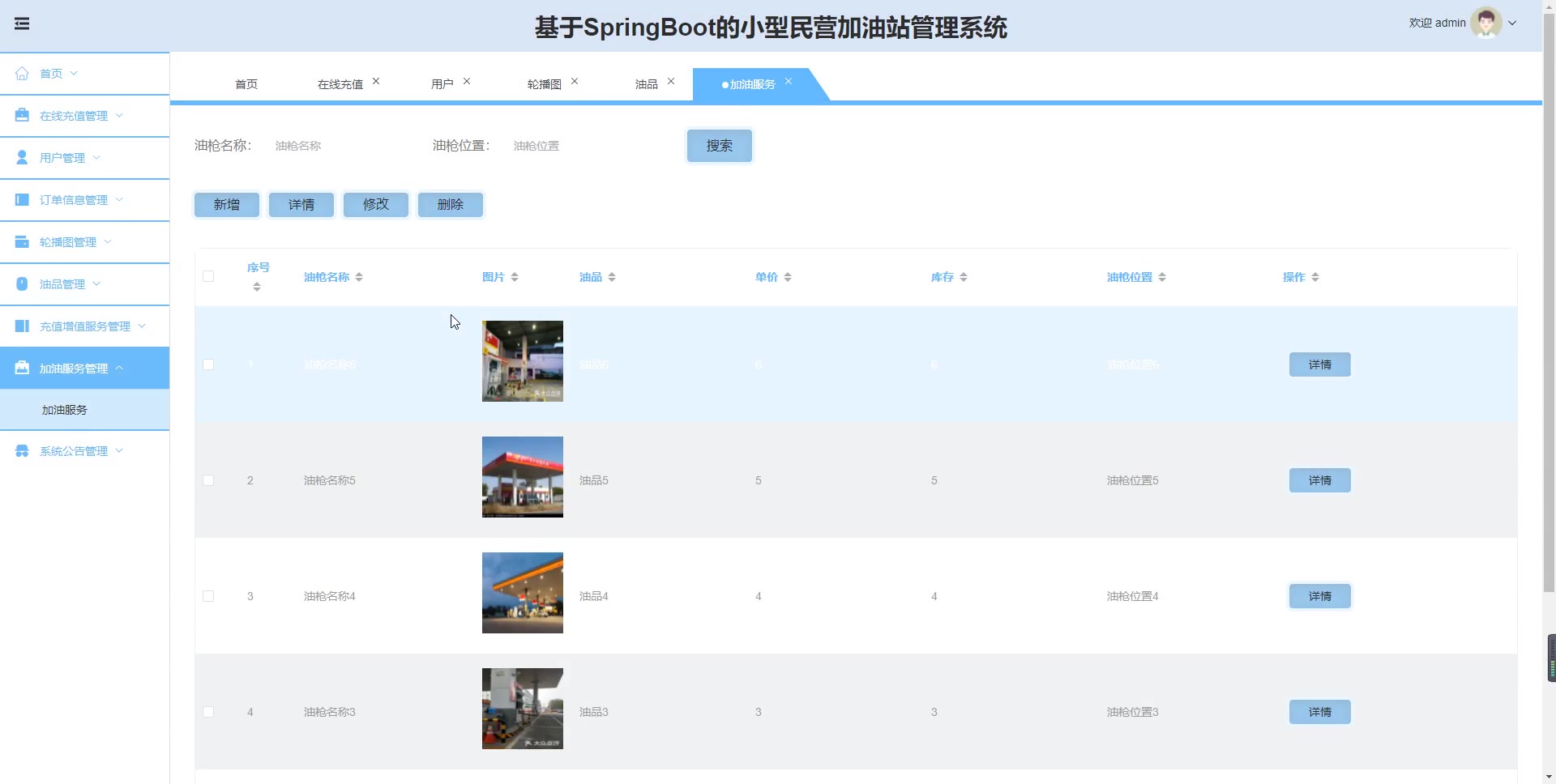Expand the 订单信息管理 menu

[x=119, y=199]
